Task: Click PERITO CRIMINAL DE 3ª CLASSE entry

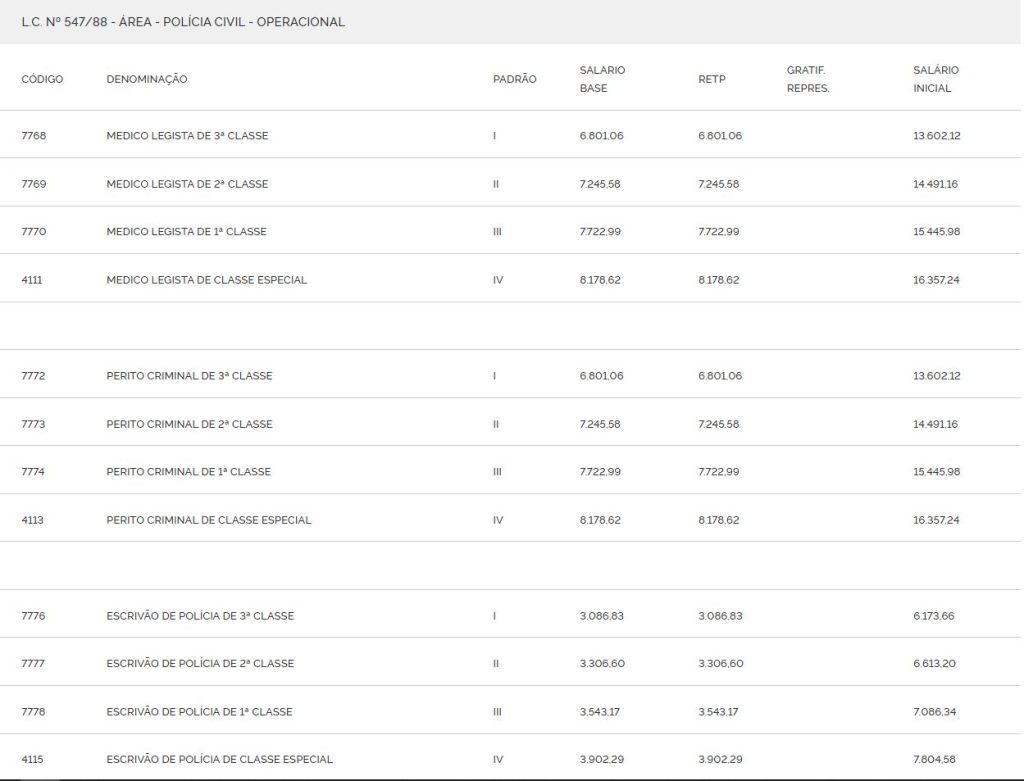Action: click(189, 376)
